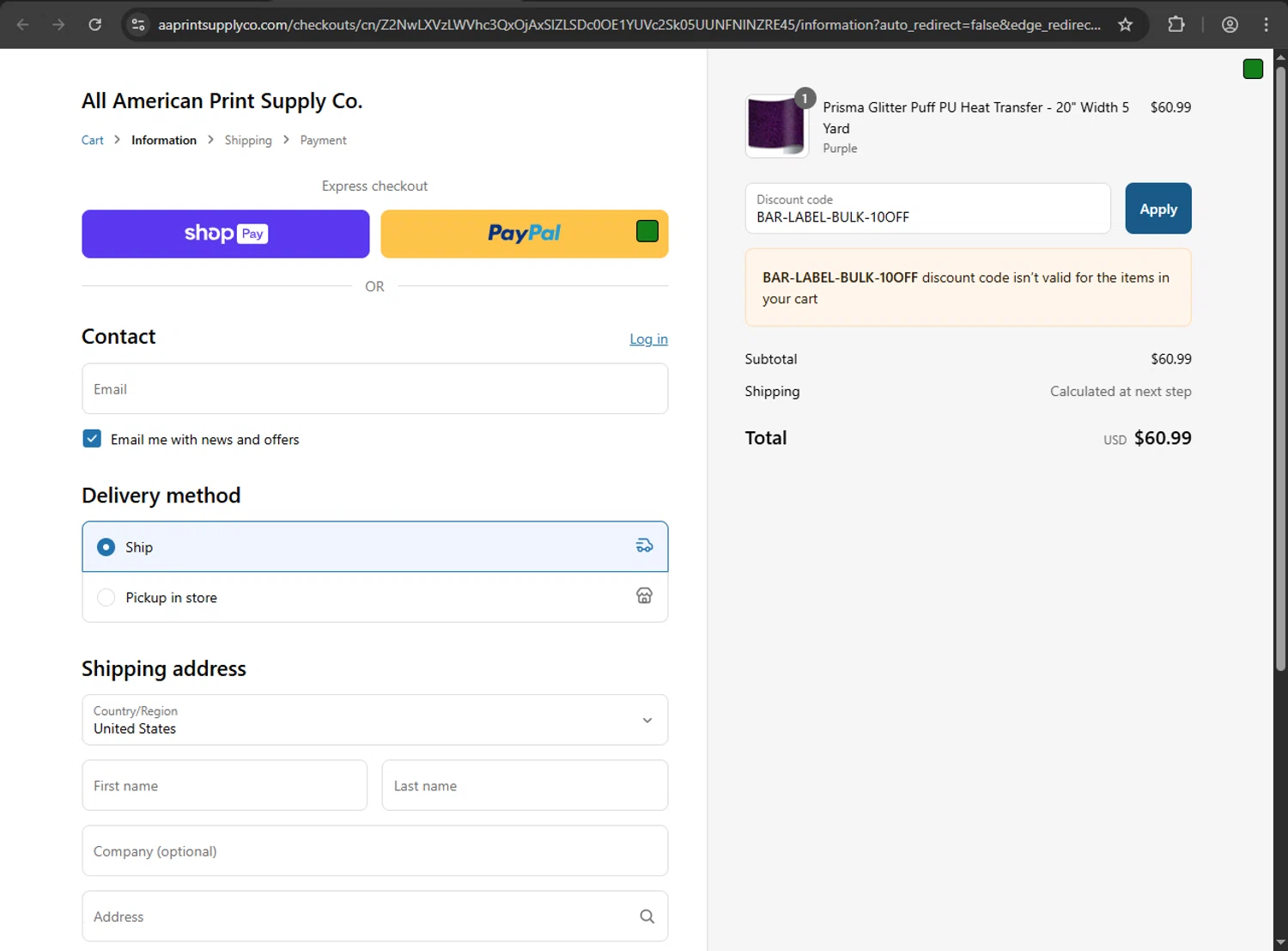Viewport: 1288px width, 951px height.
Task: Open the browser profile icon
Action: (x=1230, y=25)
